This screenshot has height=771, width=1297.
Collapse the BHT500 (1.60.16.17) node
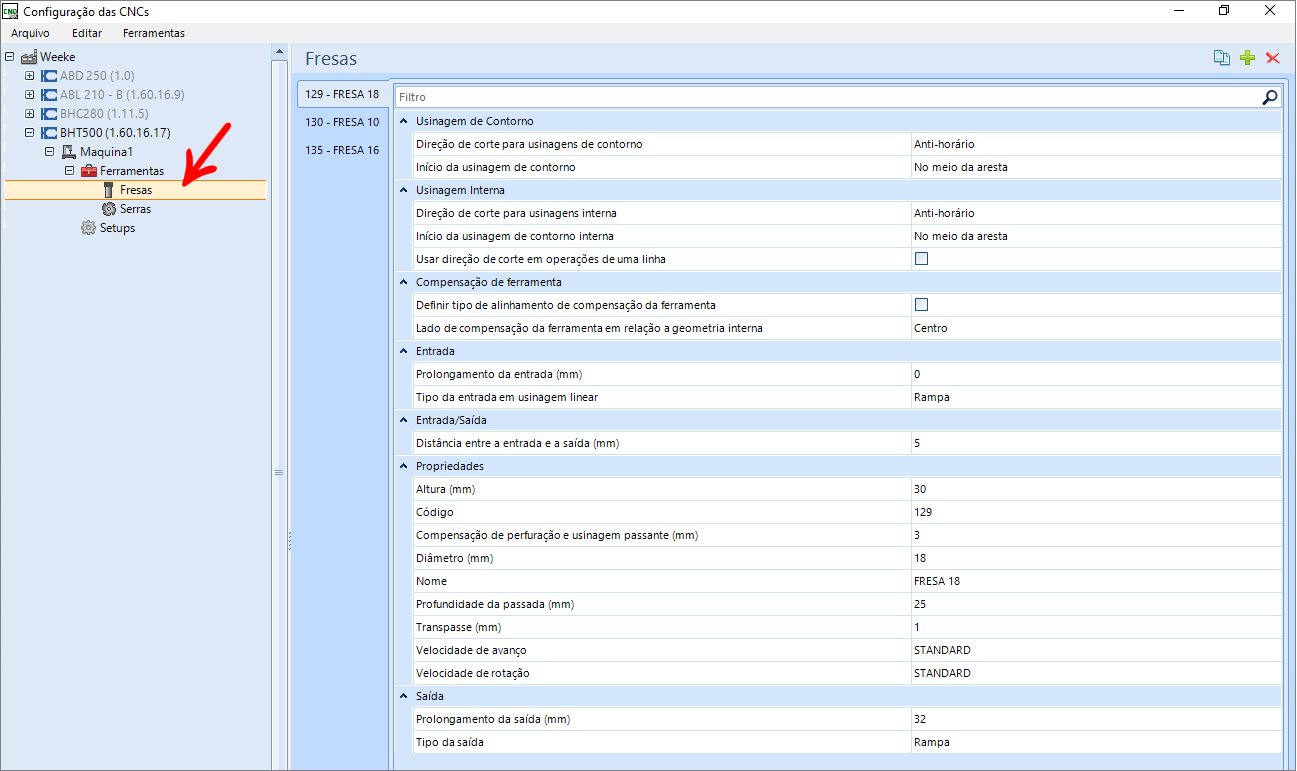click(x=30, y=133)
